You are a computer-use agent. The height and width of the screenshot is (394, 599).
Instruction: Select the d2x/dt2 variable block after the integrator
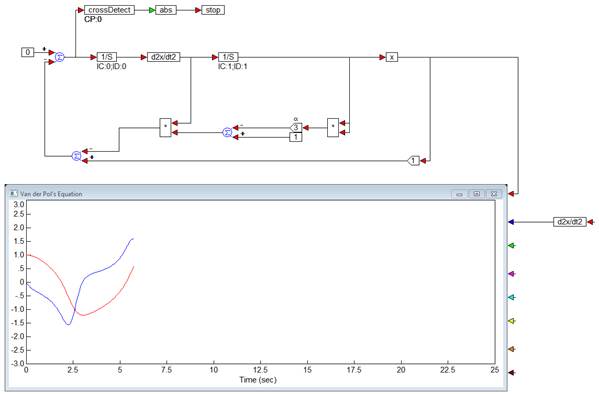coord(164,57)
